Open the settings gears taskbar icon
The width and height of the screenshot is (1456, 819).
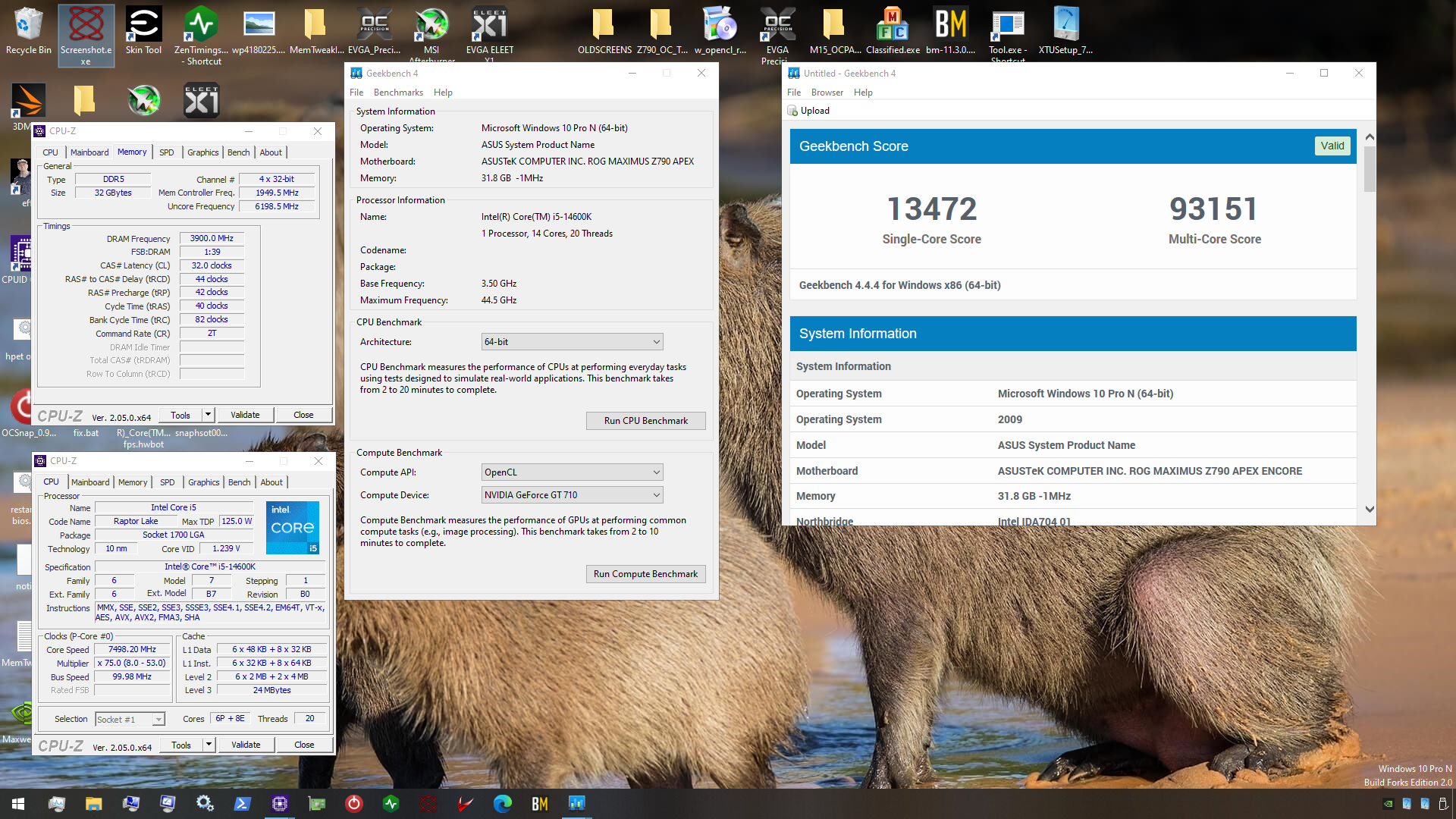pos(205,804)
